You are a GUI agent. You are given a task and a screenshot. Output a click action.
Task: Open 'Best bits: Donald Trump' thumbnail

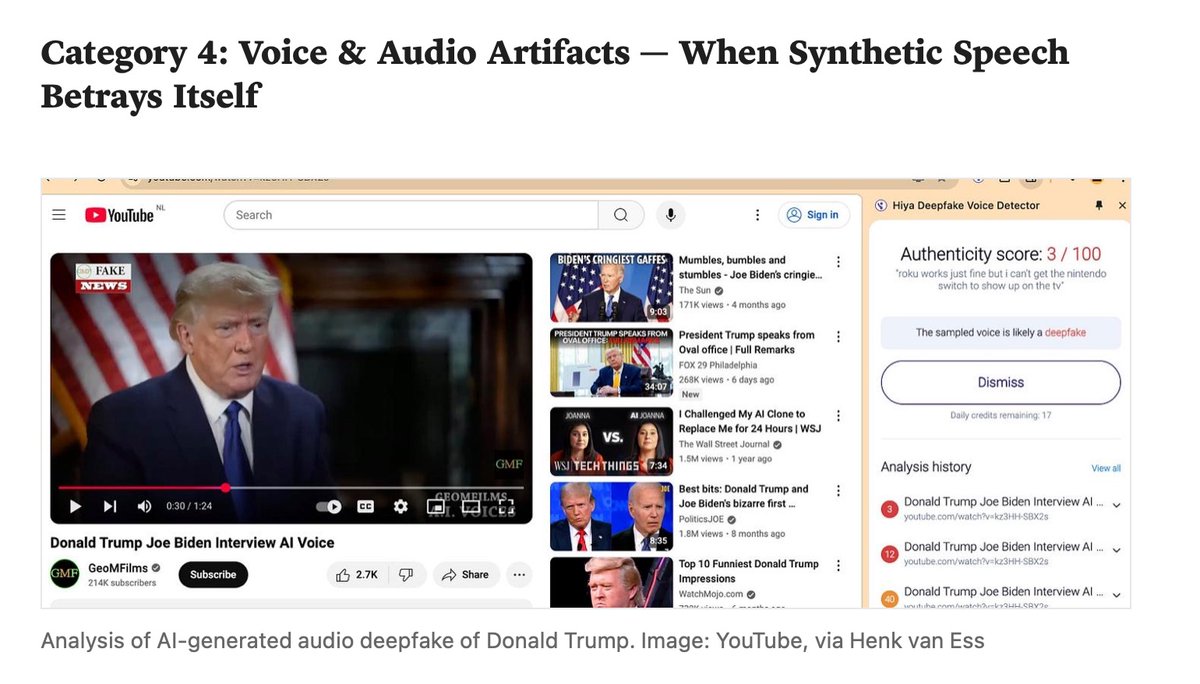pyautogui.click(x=611, y=517)
